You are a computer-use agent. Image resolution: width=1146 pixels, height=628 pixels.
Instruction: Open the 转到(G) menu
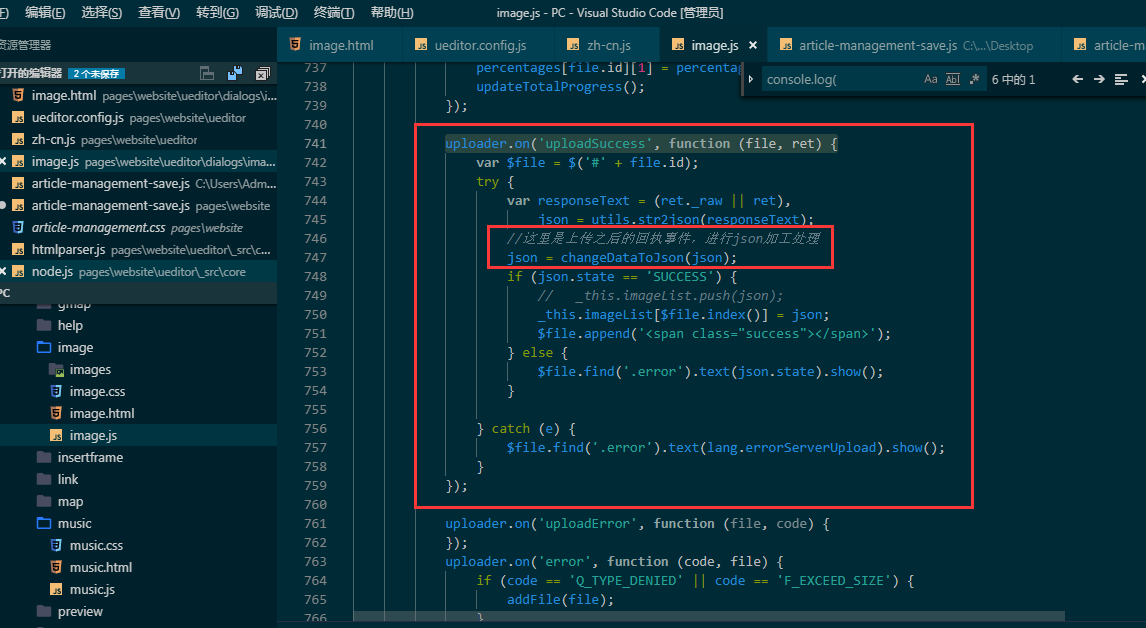217,12
